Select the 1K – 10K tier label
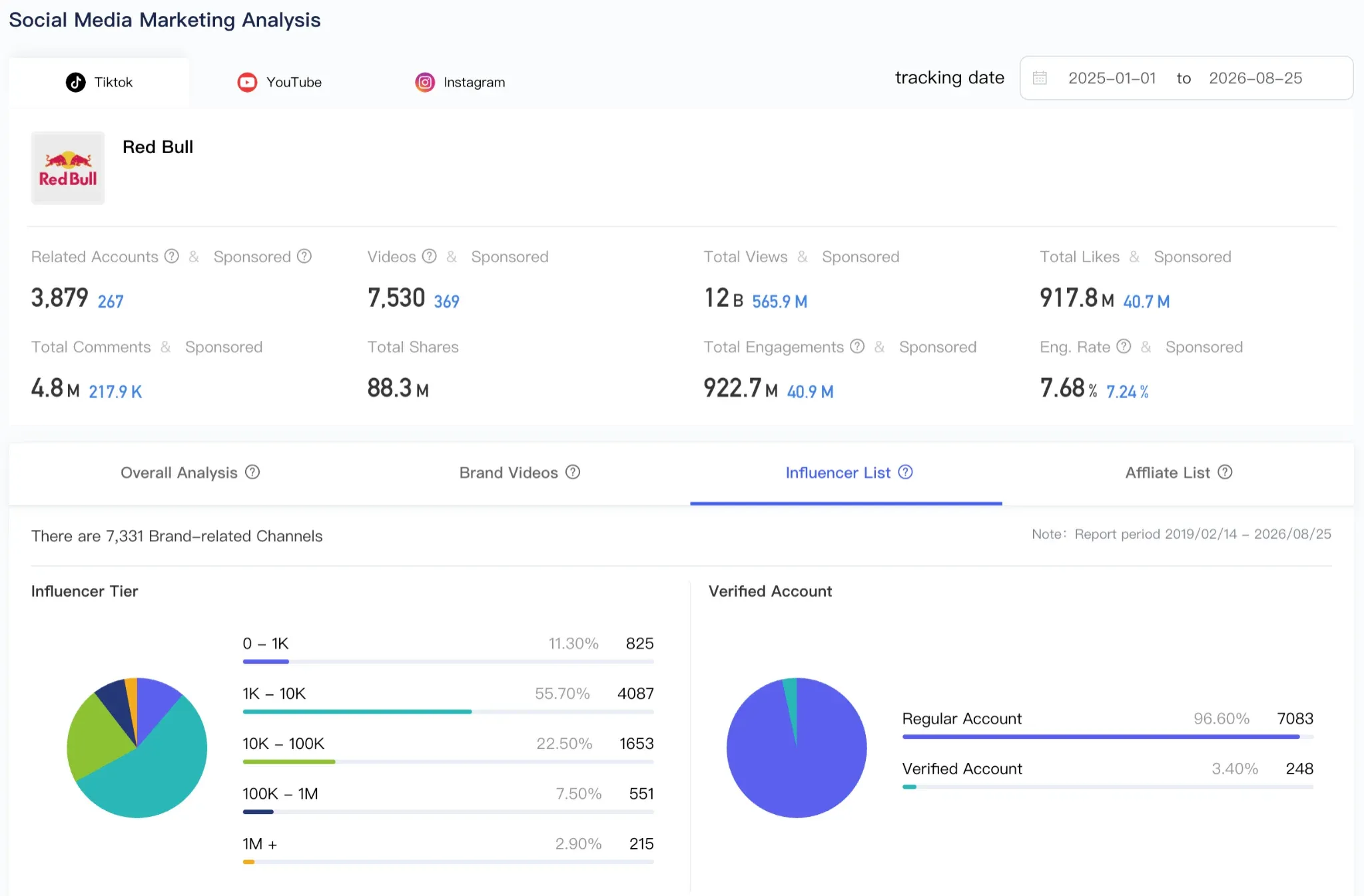 274,693
